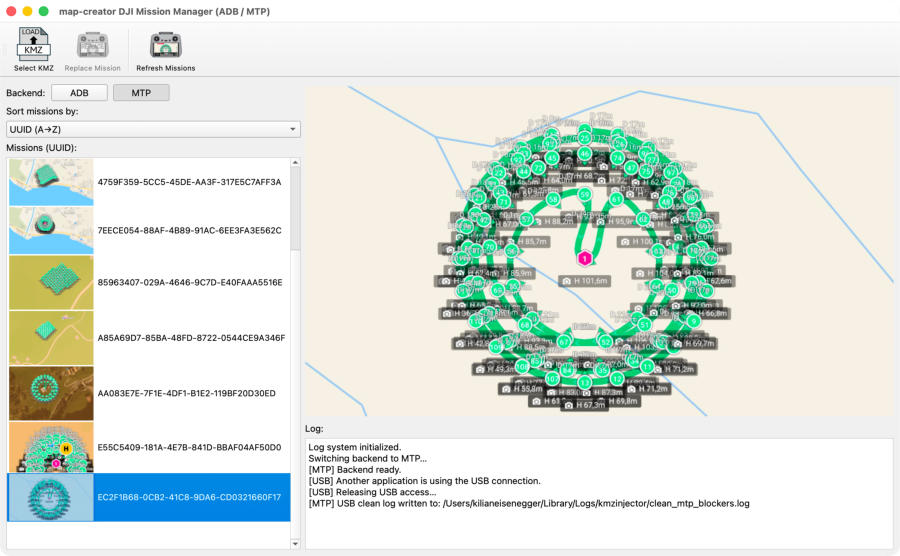The height and width of the screenshot is (556, 900).
Task: Select mission E55C5409-181A-4E7B-841D-BBAF04AF50D0
Action: [189, 447]
